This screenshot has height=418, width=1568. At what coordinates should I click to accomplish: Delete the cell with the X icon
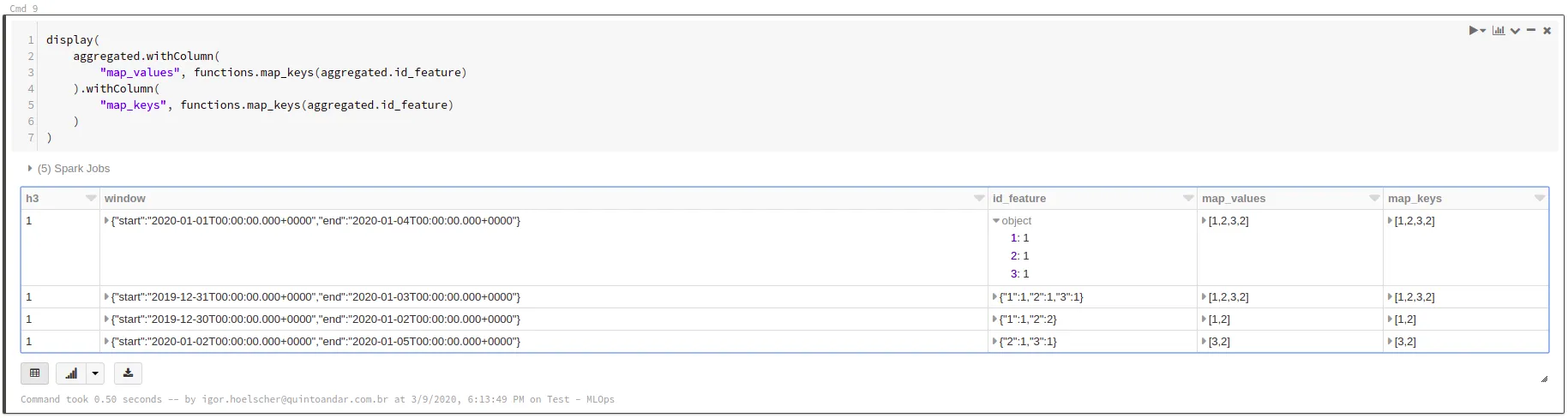[x=1547, y=31]
